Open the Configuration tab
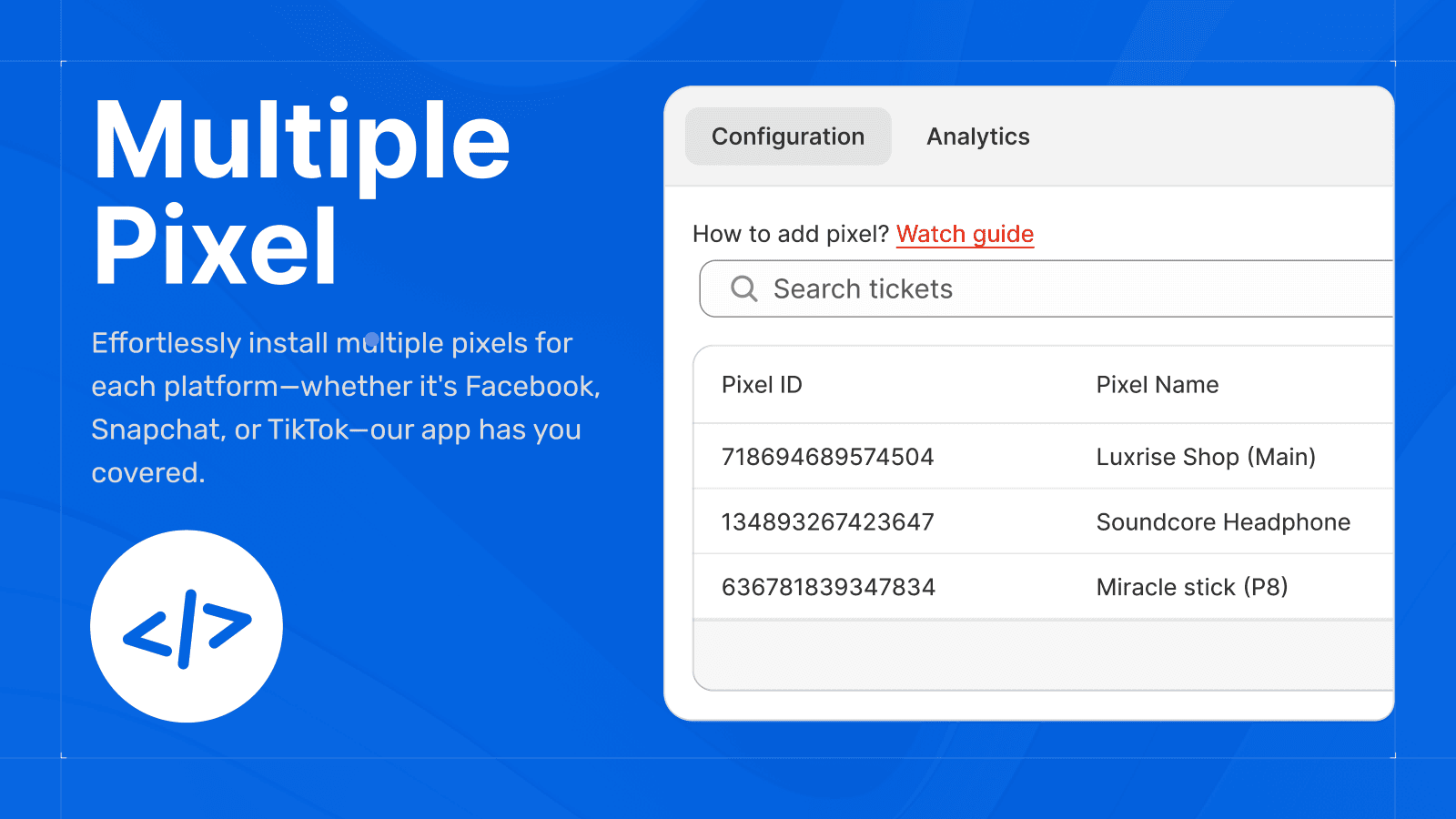This screenshot has width=1456, height=819. point(787,136)
